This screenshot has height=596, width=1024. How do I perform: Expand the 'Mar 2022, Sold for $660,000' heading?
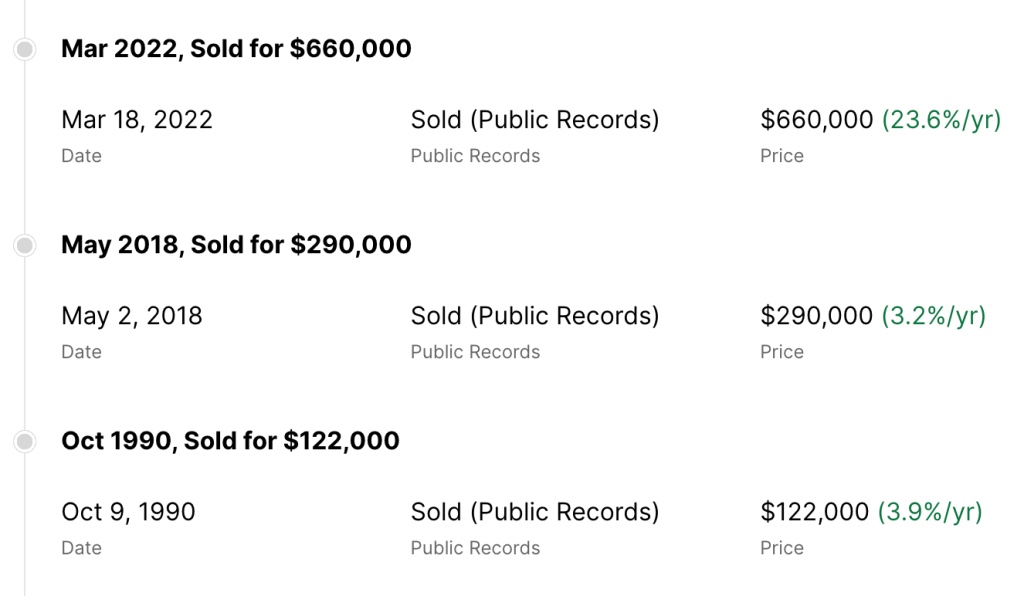click(x=236, y=49)
